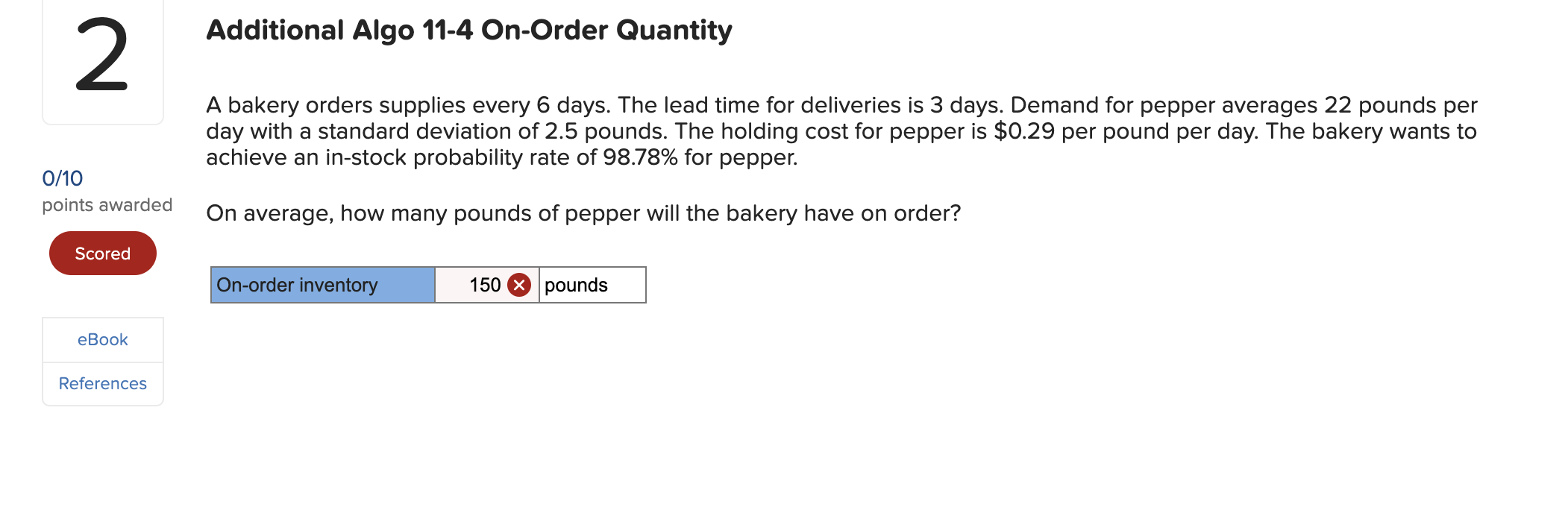Select the numbered question panel icon
The image size is (1568, 516).
102,63
